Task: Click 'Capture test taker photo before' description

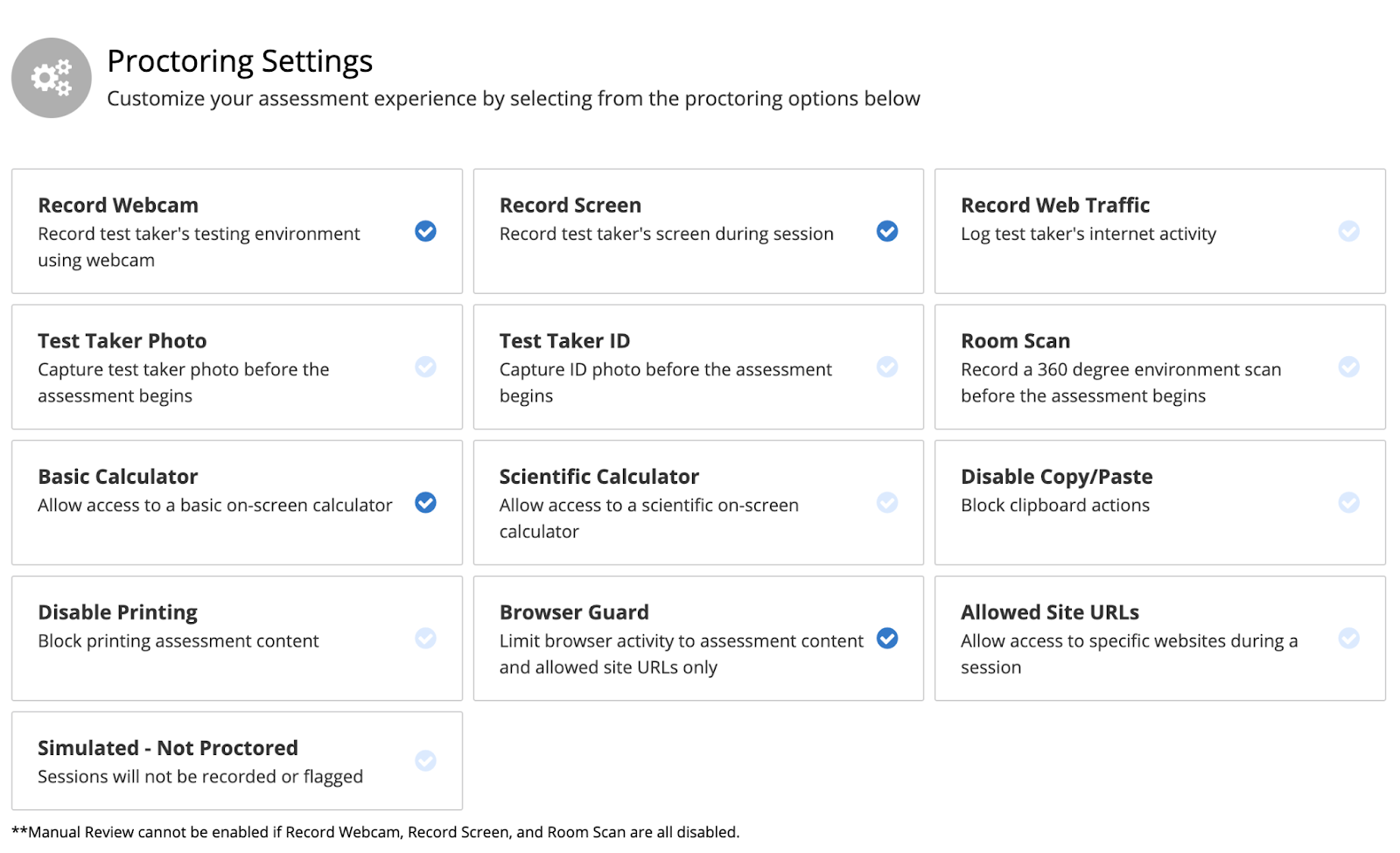Action: (184, 383)
